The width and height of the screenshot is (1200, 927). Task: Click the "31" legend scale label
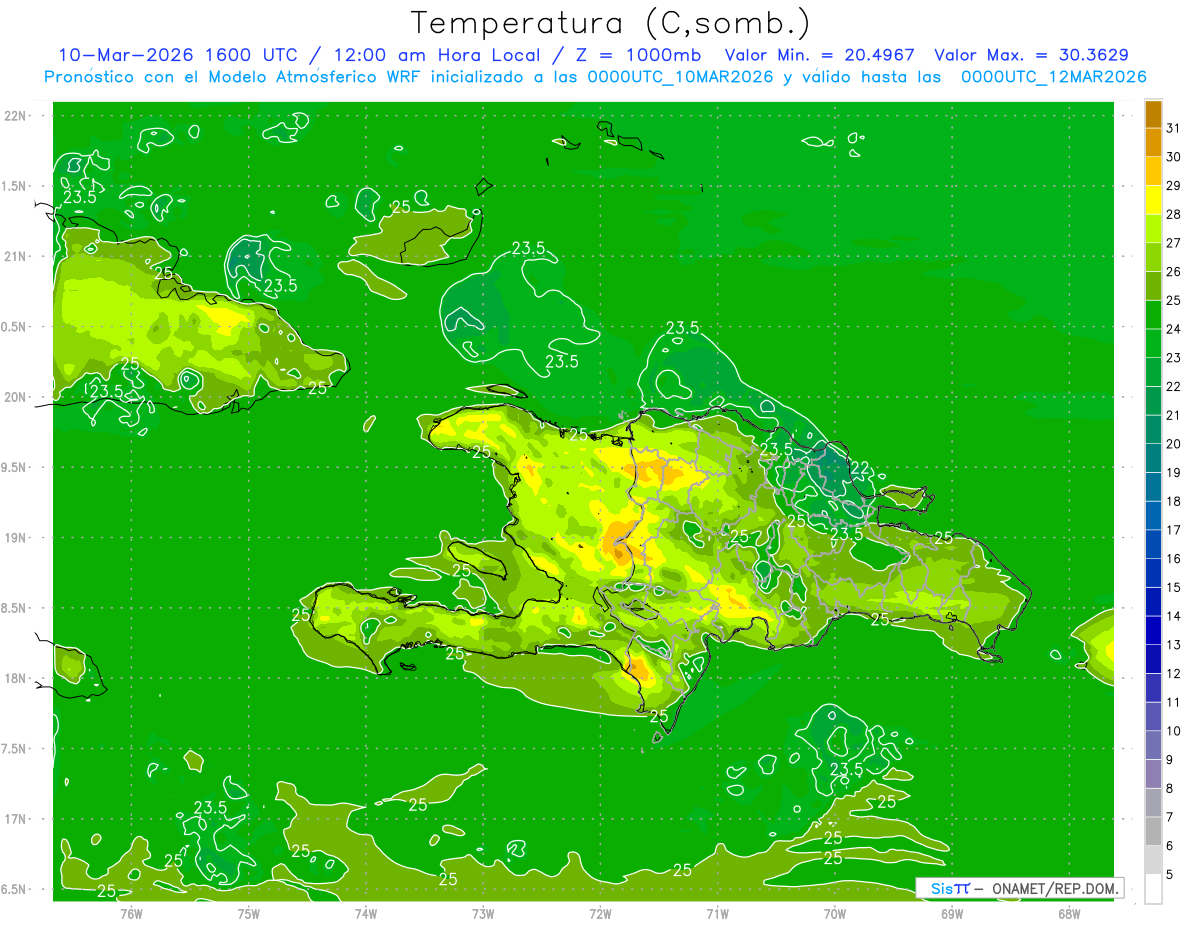click(x=1175, y=128)
